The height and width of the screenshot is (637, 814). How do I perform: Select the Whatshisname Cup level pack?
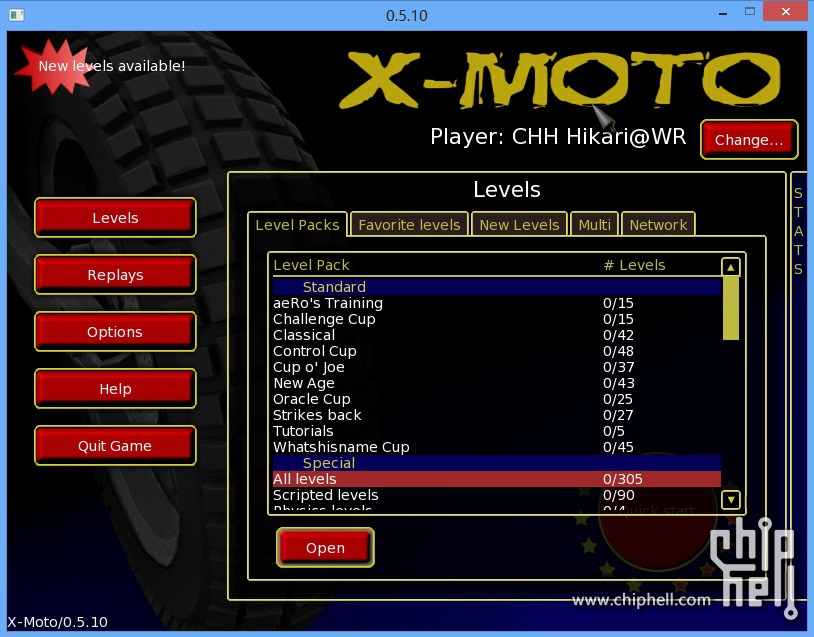coord(497,448)
